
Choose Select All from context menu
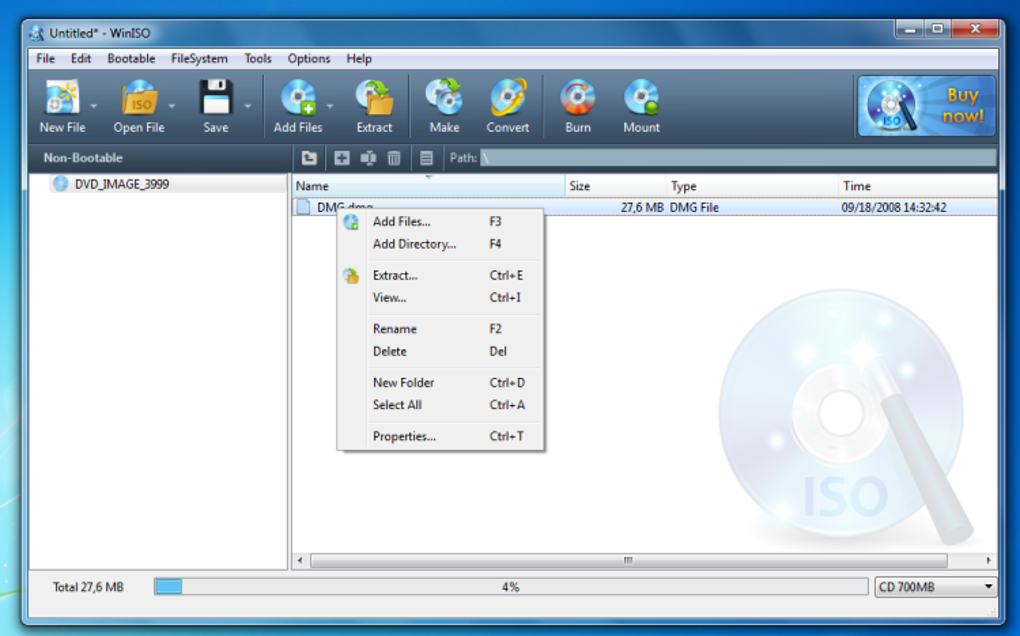[440, 405]
